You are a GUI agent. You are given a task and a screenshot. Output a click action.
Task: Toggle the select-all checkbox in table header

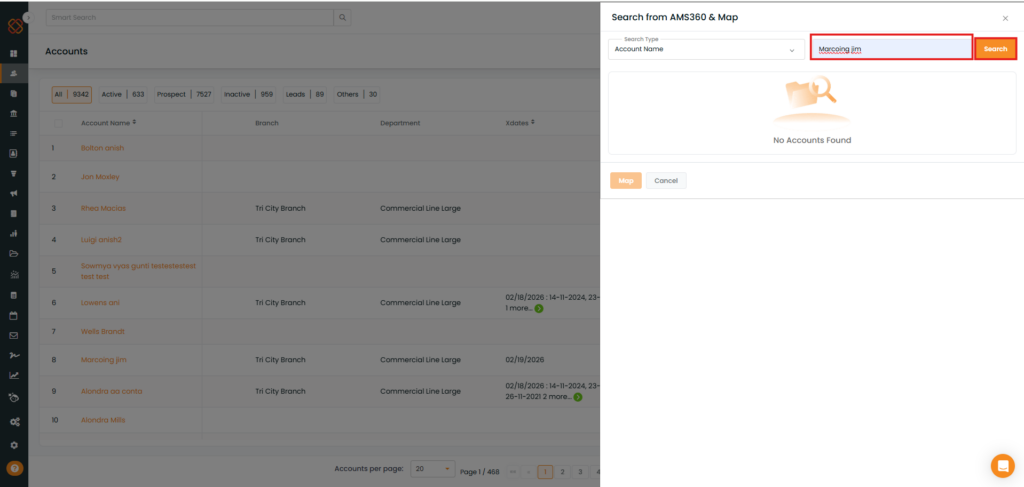coord(57,123)
